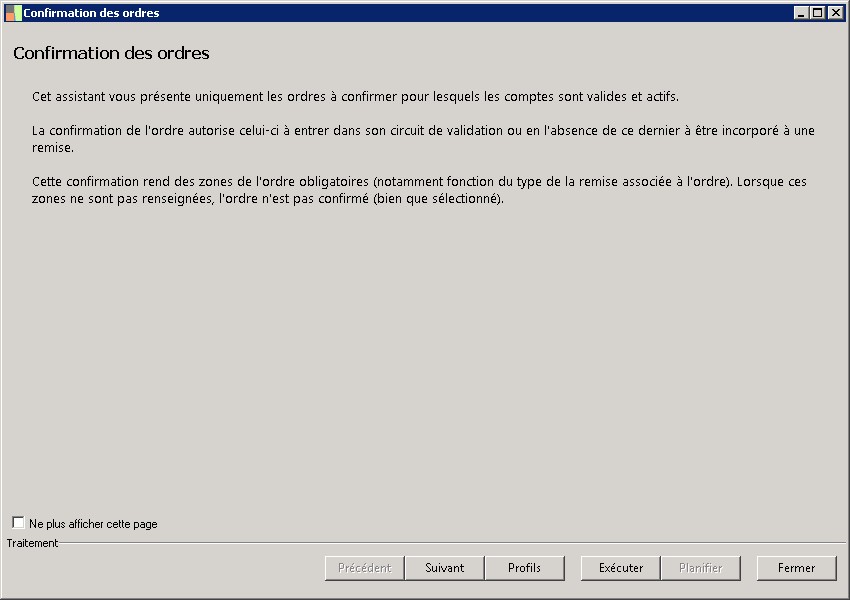This screenshot has height=600, width=850.
Task: Click the title bar text 'Confirmation des ordres'
Action: (91, 12)
